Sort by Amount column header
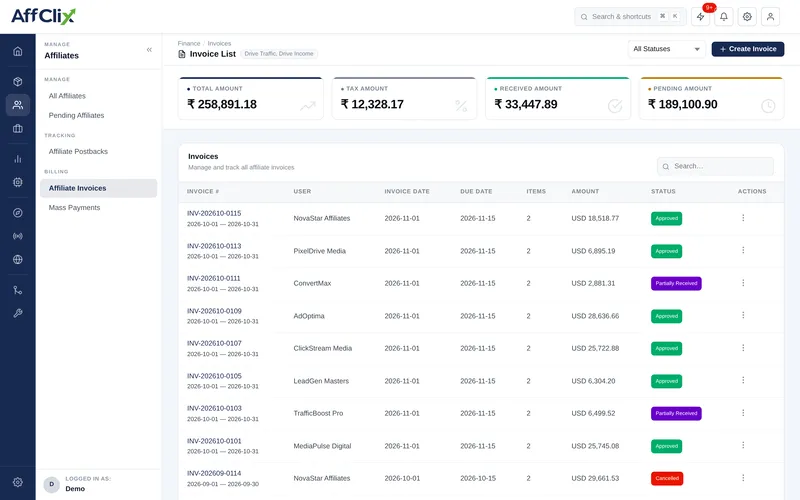This screenshot has height=500, width=800. (585, 191)
